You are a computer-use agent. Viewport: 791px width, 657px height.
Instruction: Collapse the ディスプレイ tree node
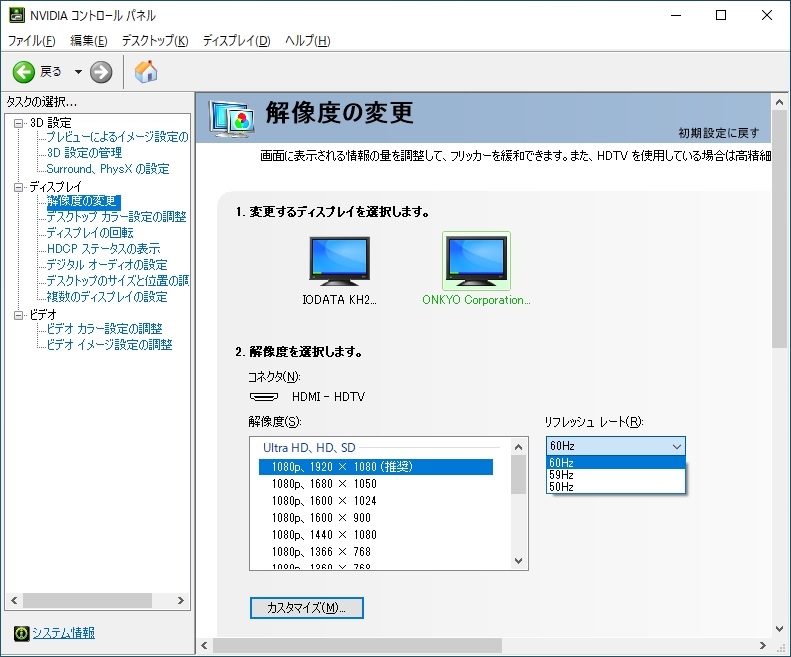(x=19, y=187)
